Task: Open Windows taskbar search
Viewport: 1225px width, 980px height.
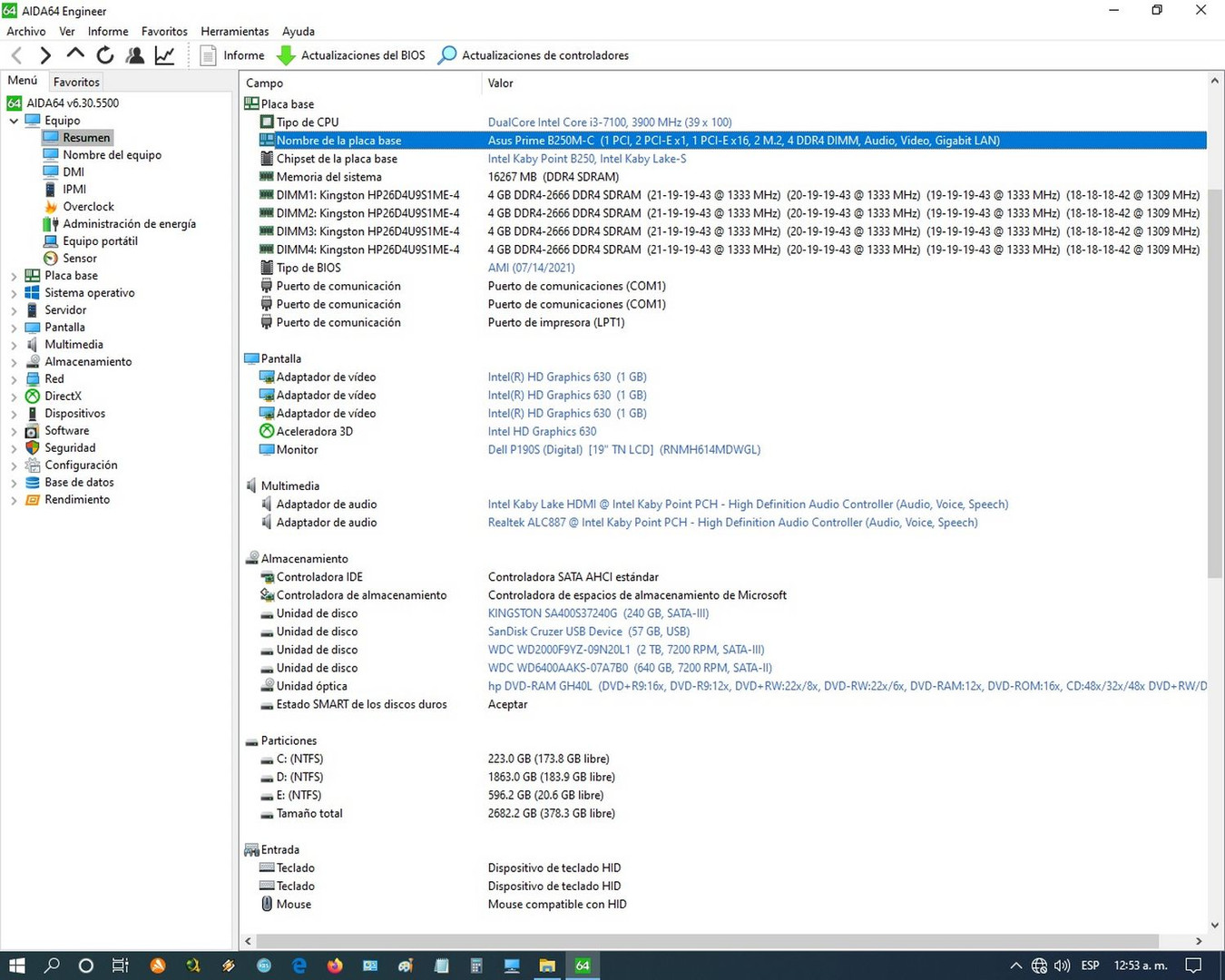Action: point(52,965)
